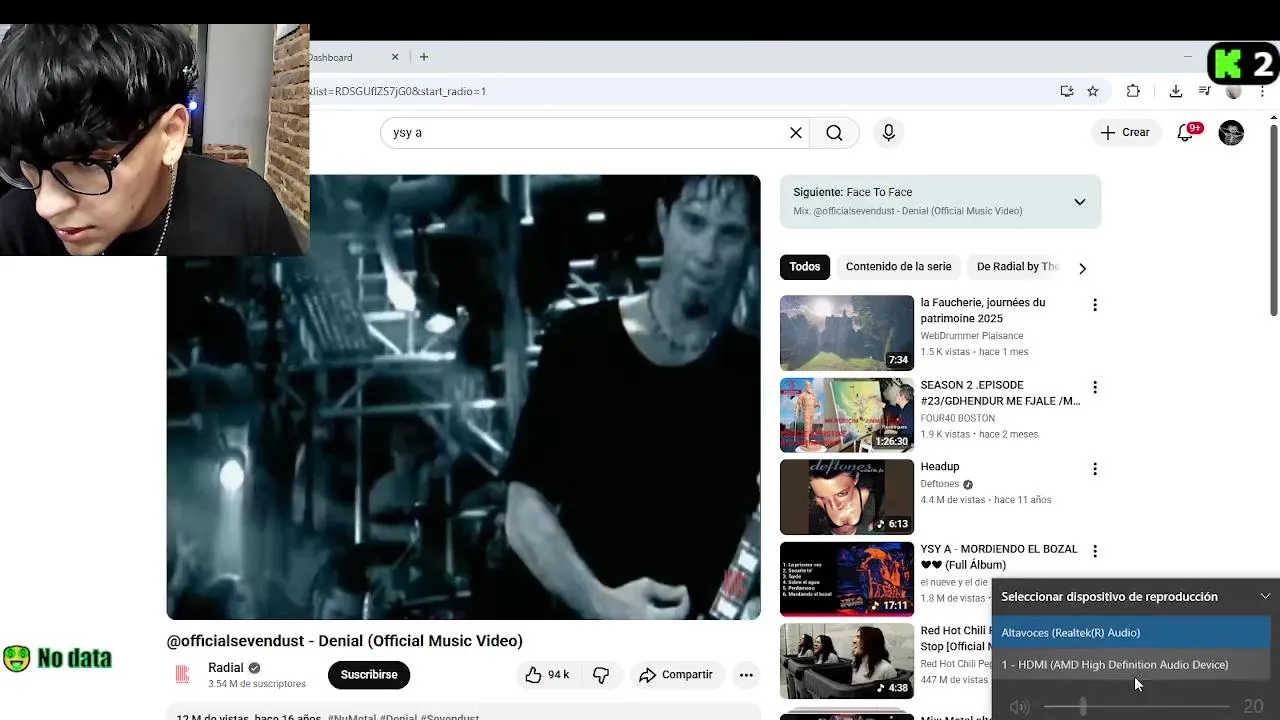This screenshot has width=1280, height=720.
Task: Open Deftones Headup thumbnail
Action: (x=846, y=497)
